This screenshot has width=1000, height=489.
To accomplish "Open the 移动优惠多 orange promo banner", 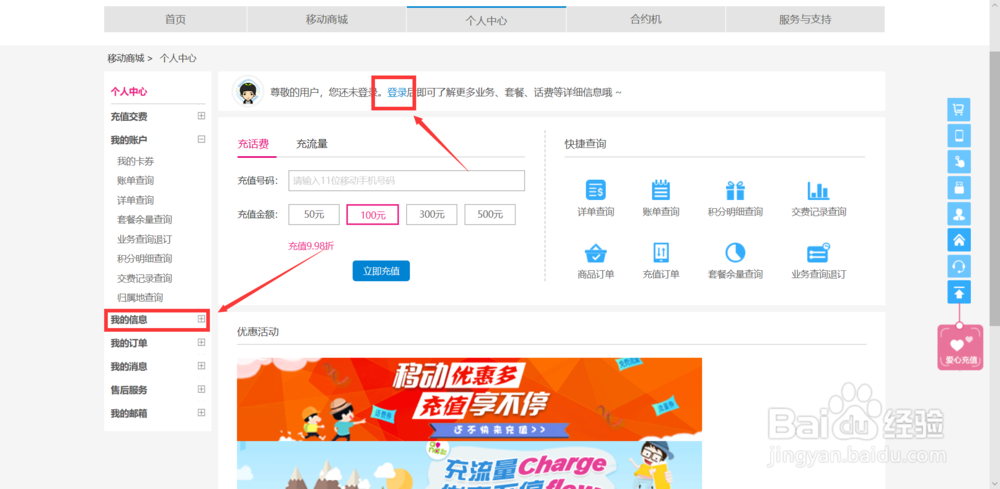I will tap(469, 399).
